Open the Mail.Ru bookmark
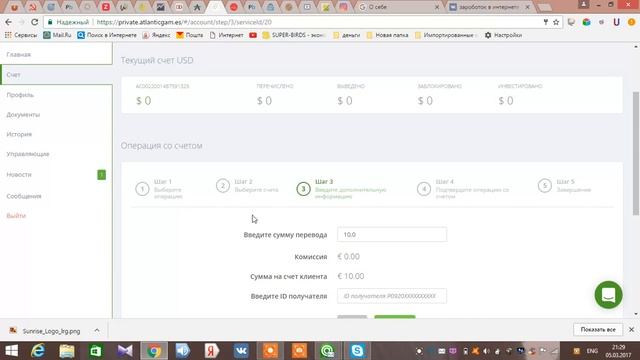This screenshot has width=640, height=360. (x=57, y=35)
